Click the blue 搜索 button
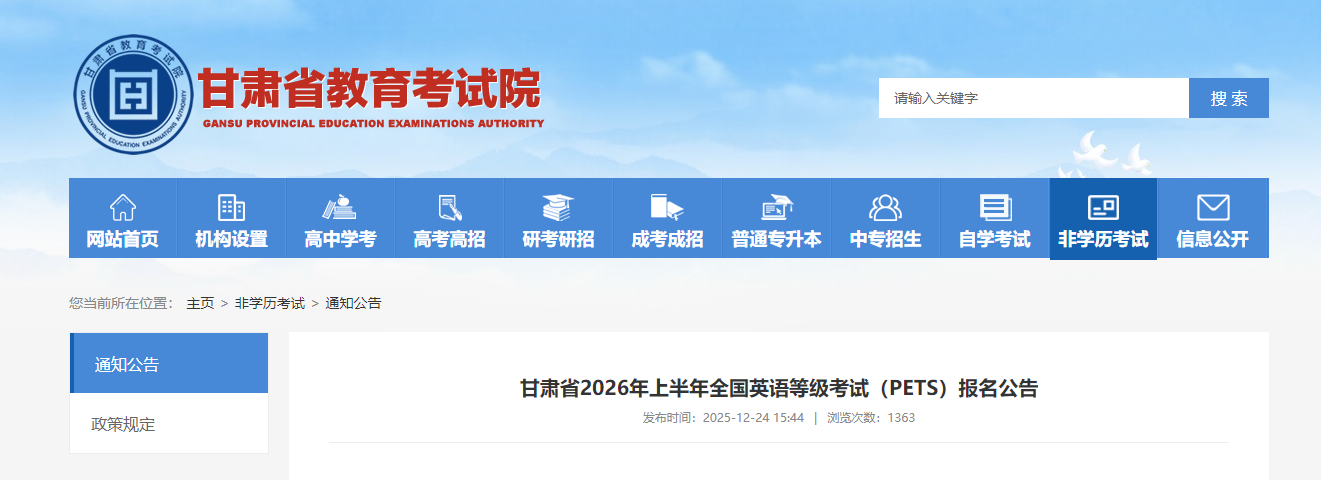 pyautogui.click(x=1229, y=98)
